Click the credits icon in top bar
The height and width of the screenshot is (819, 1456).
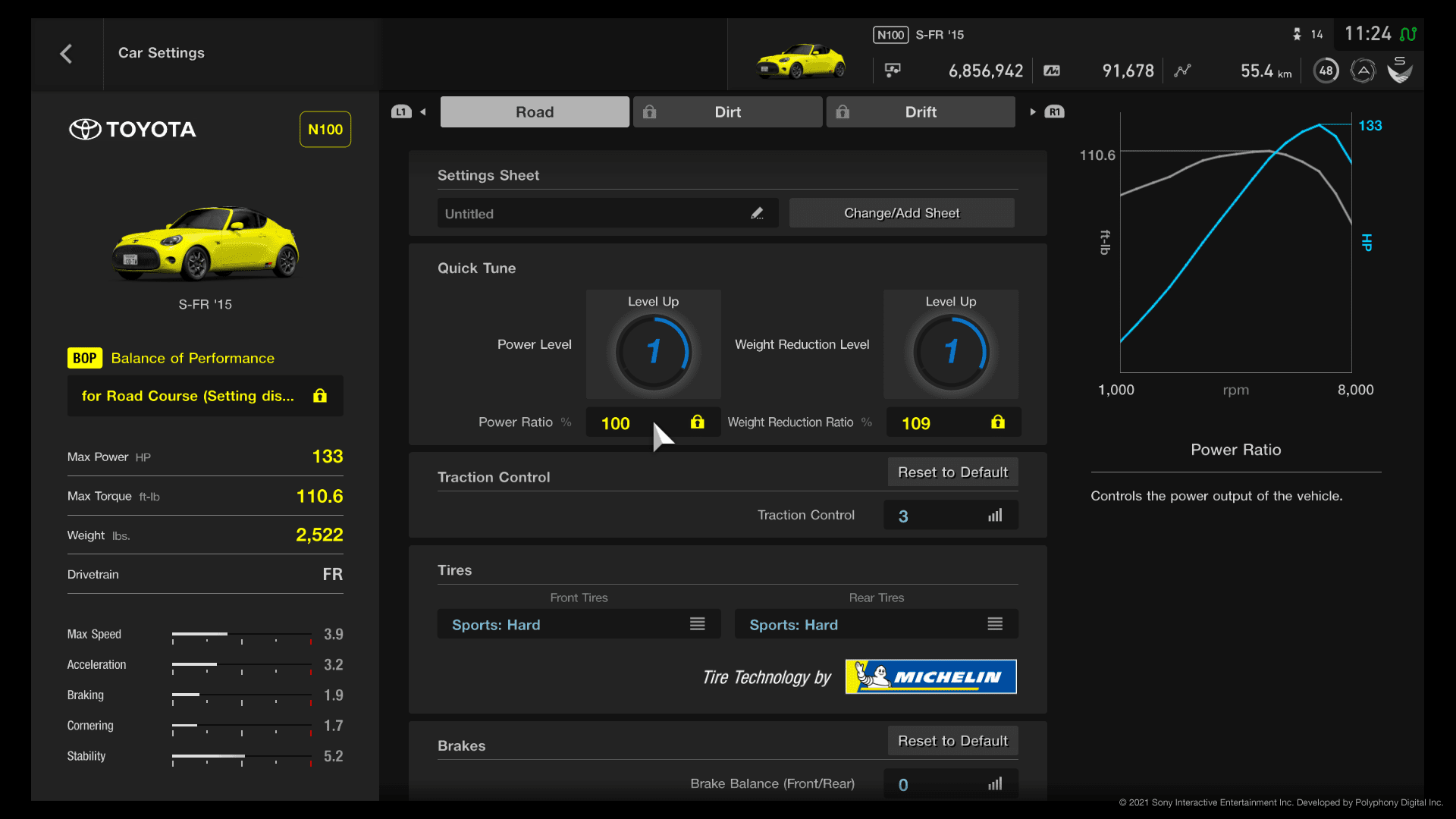point(893,71)
